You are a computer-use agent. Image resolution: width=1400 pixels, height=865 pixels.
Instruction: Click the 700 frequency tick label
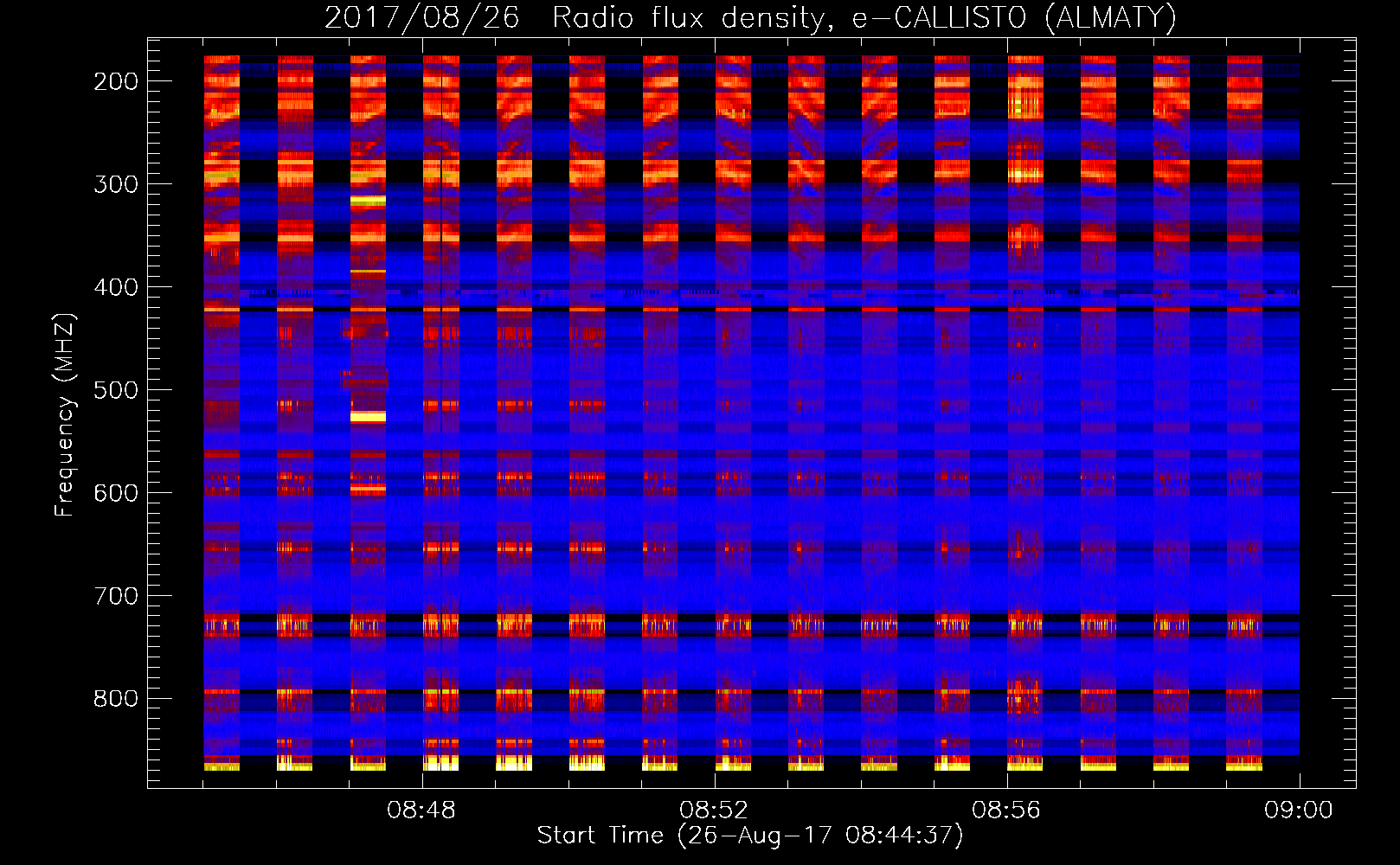[116, 596]
